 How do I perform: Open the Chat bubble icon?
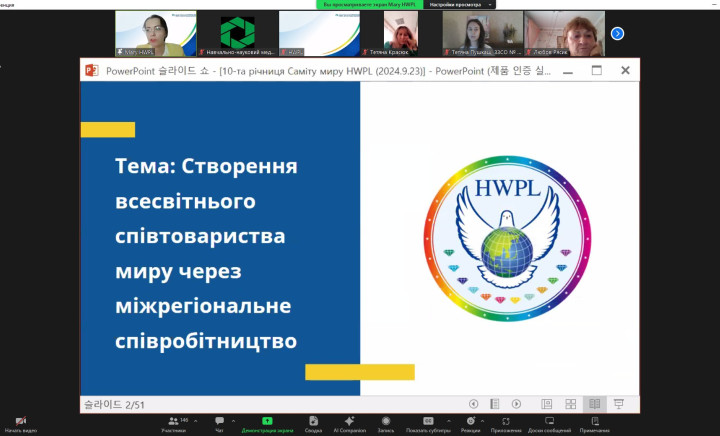[x=219, y=421]
